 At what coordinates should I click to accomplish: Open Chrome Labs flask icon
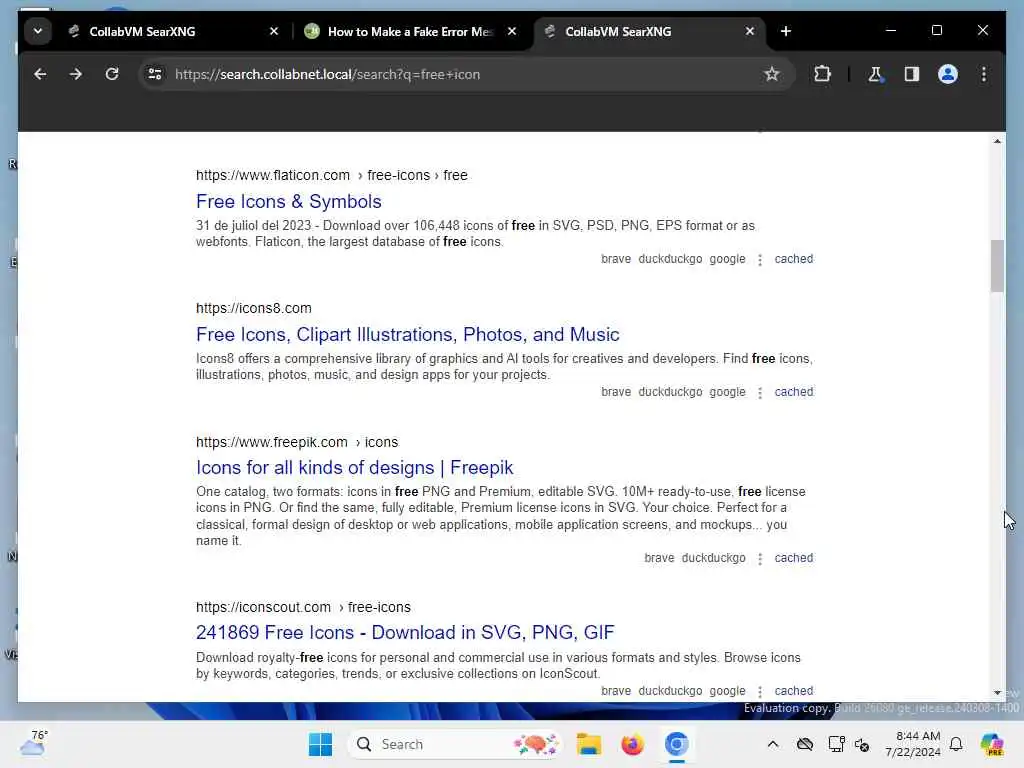pyautogui.click(x=875, y=74)
